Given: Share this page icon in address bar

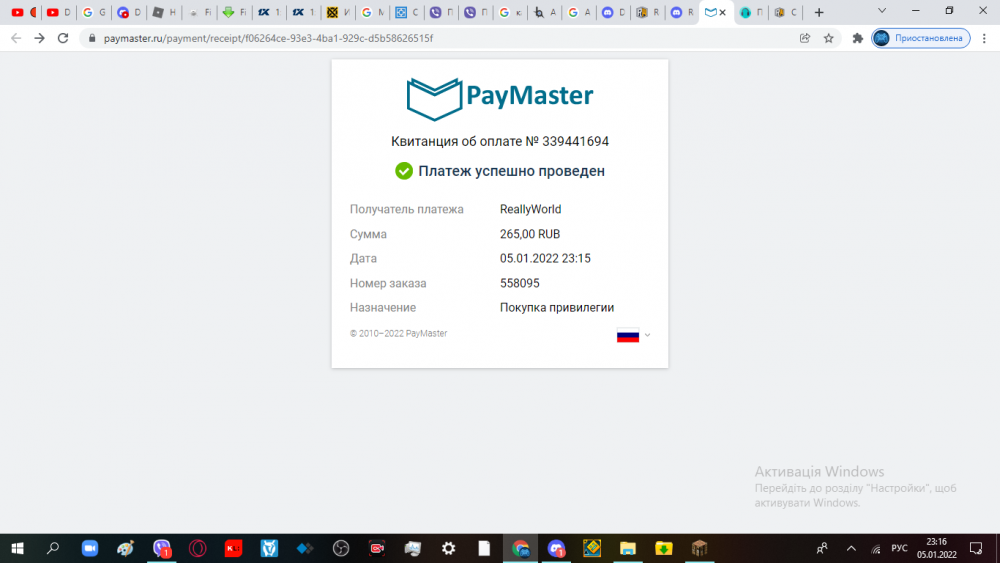Looking at the screenshot, I should point(805,38).
